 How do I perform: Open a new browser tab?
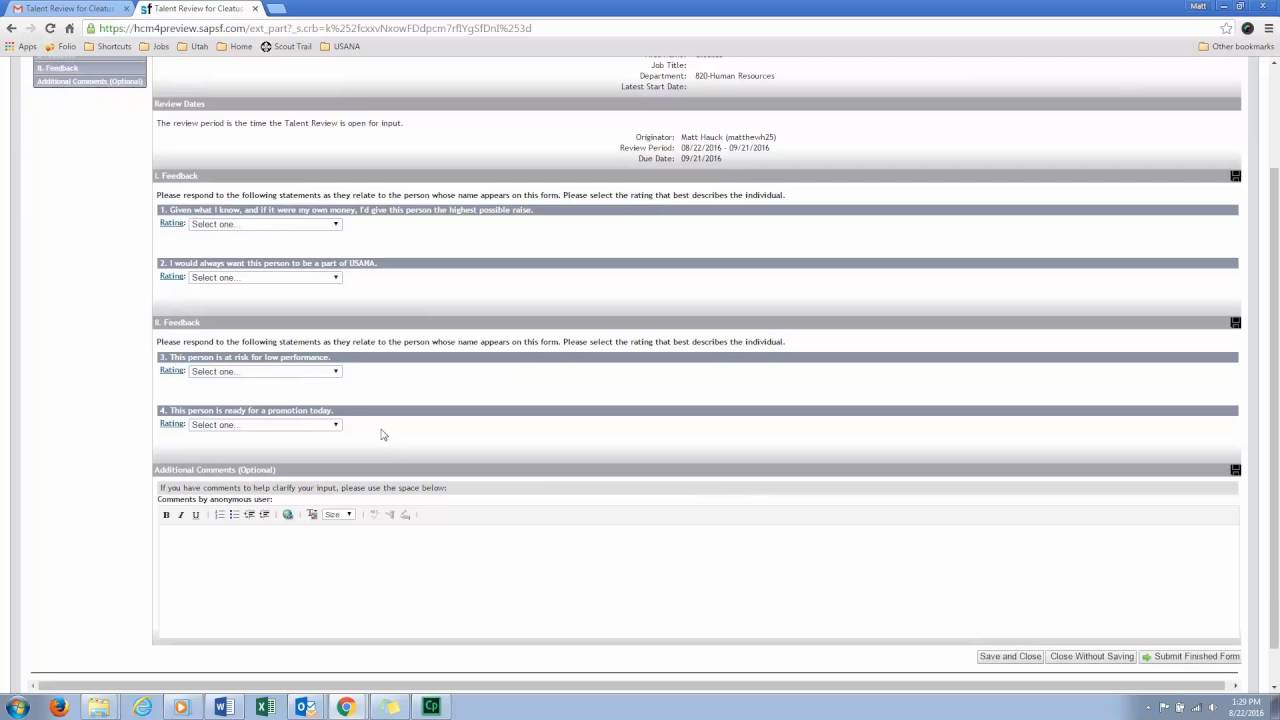(x=276, y=8)
